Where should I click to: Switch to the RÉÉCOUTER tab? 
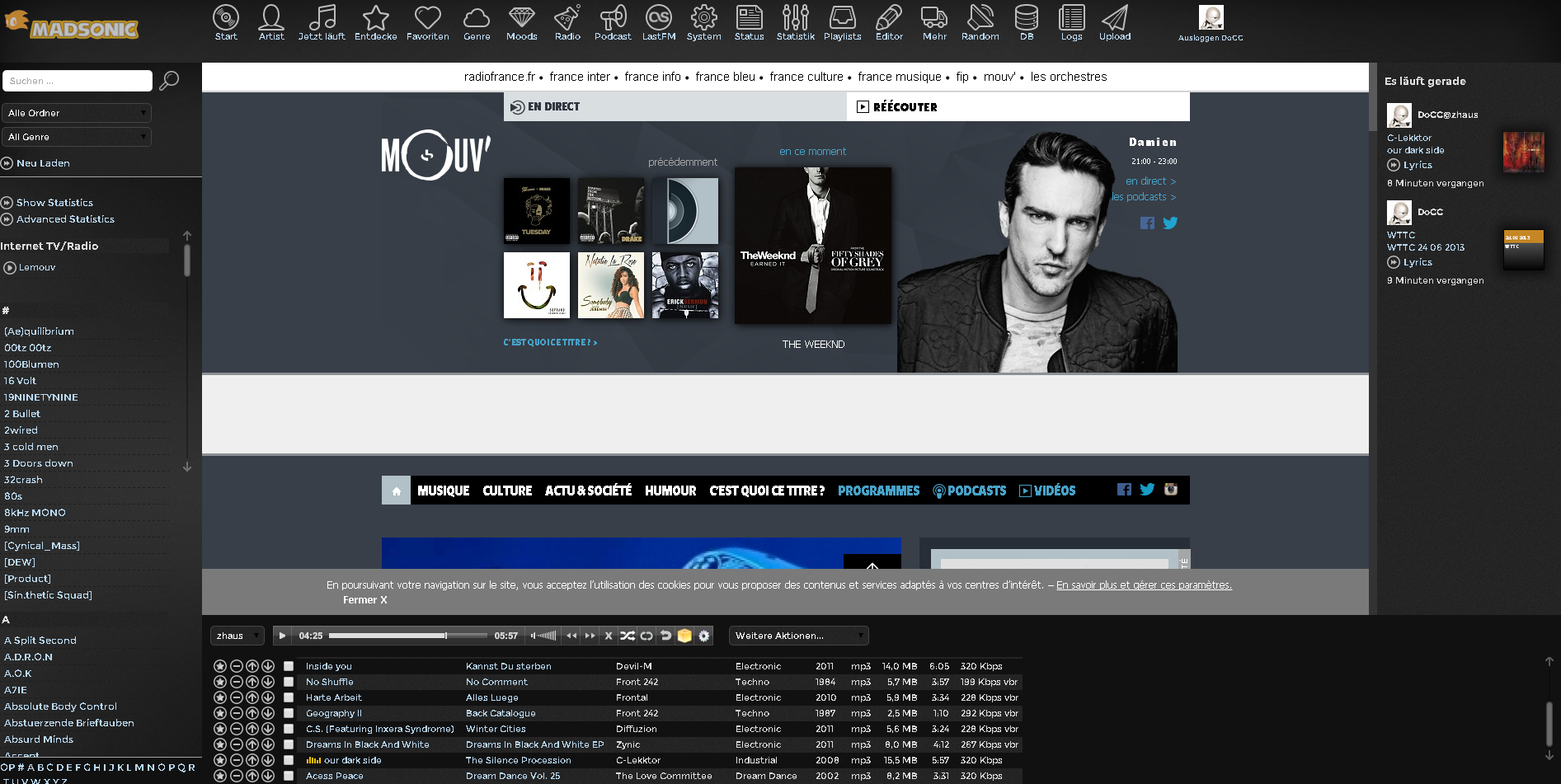(x=904, y=107)
